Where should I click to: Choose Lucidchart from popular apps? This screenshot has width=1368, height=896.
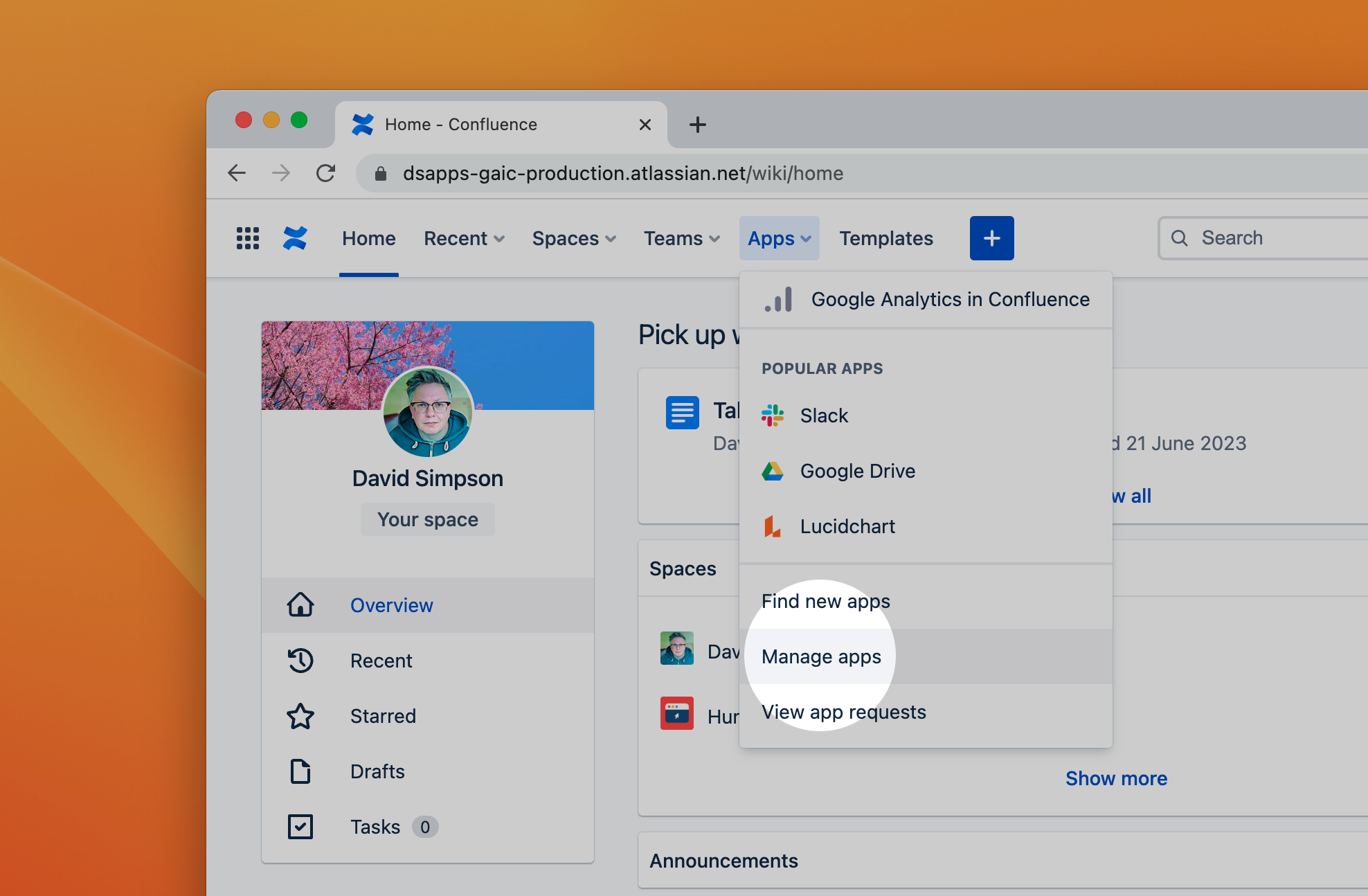pyautogui.click(x=847, y=526)
